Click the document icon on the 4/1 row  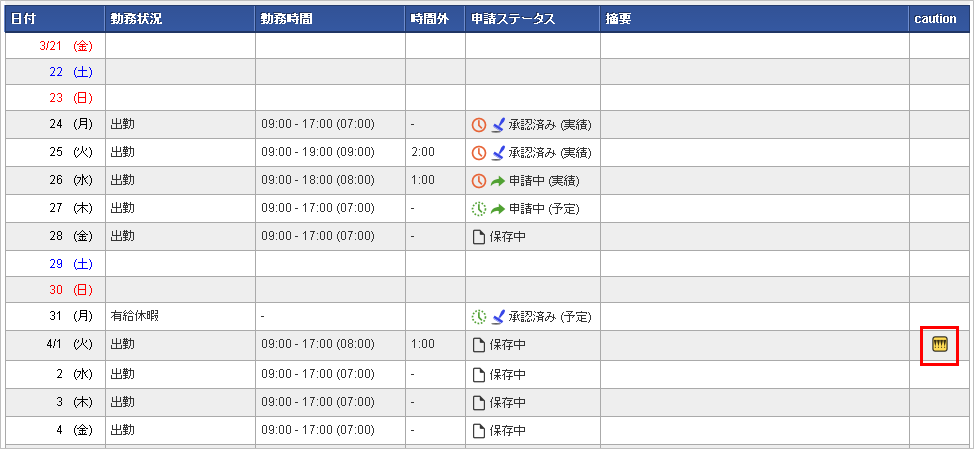[478, 345]
